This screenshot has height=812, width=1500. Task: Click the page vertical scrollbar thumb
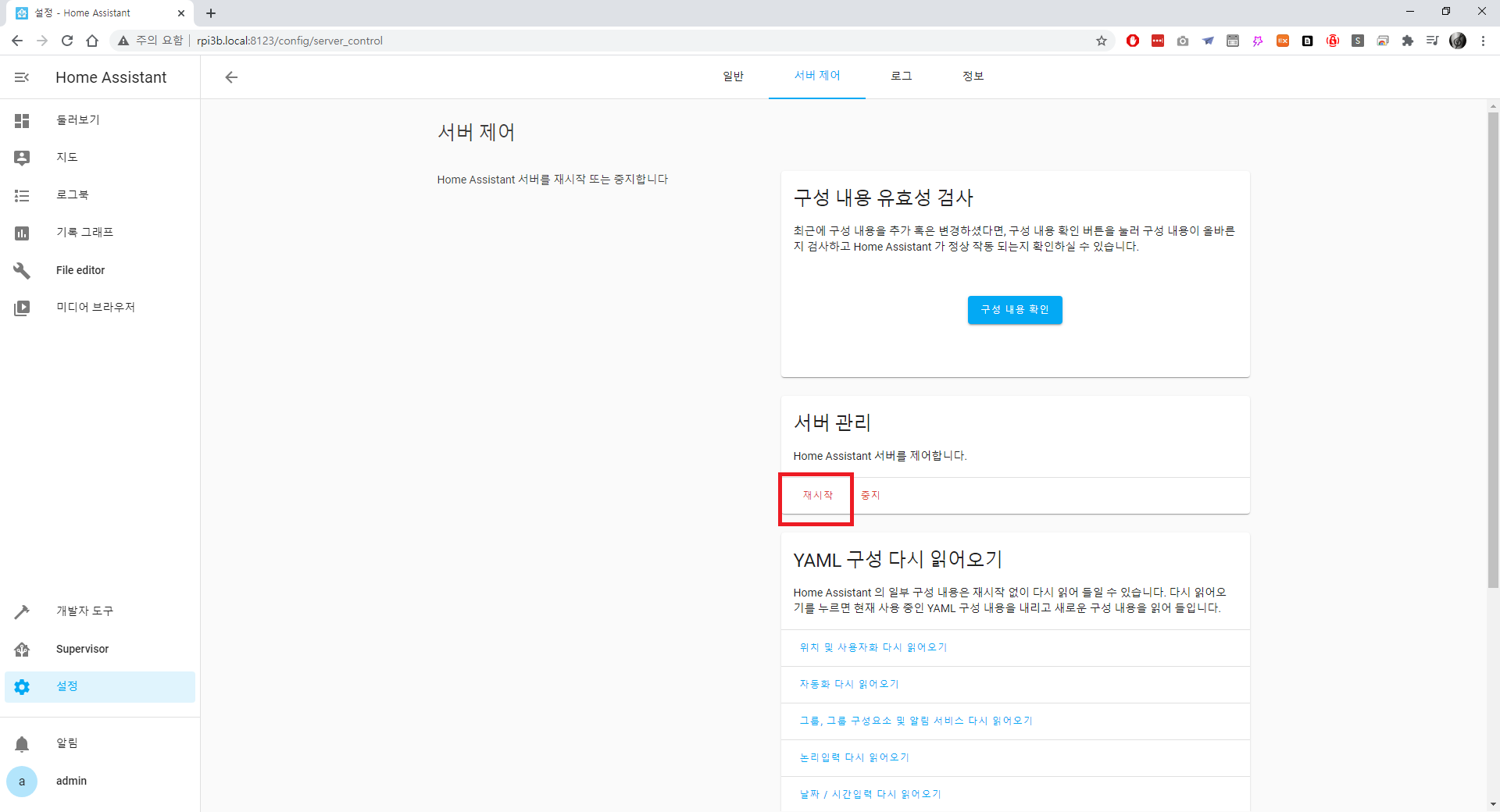coord(1493,350)
